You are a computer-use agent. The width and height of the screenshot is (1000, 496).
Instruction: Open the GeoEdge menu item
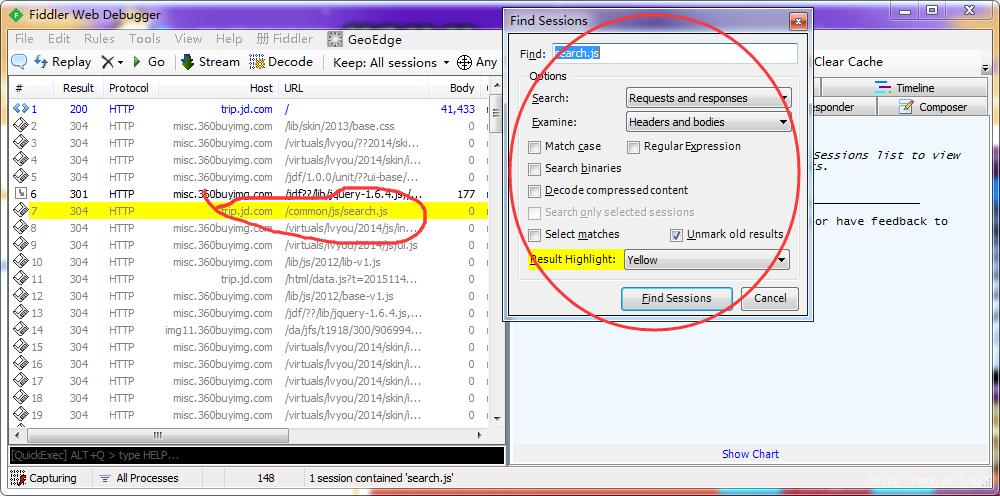click(x=365, y=40)
